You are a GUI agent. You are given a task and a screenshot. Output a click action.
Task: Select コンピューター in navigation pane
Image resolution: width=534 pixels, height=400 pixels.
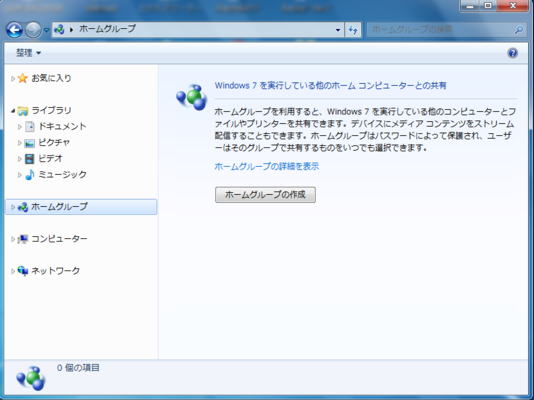[x=59, y=239]
